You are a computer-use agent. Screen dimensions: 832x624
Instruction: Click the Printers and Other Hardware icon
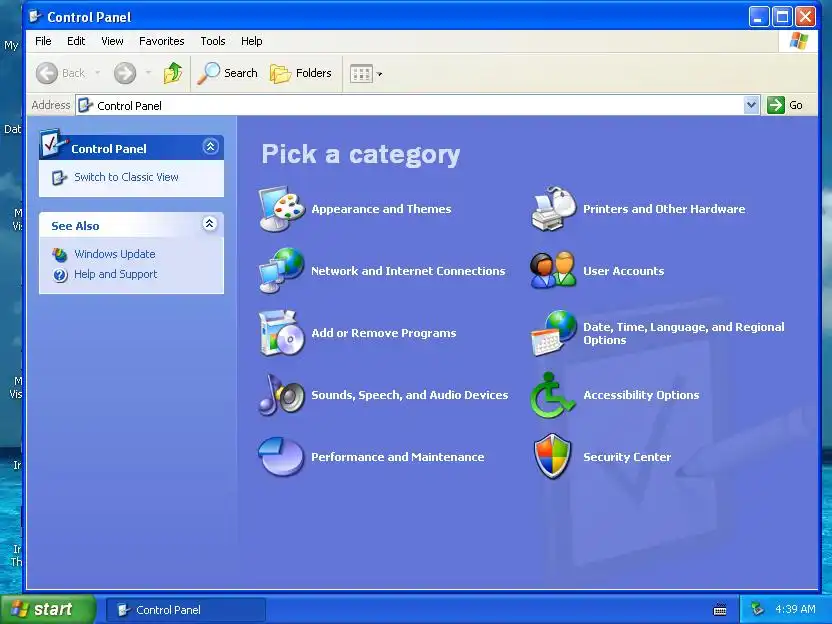coord(553,209)
